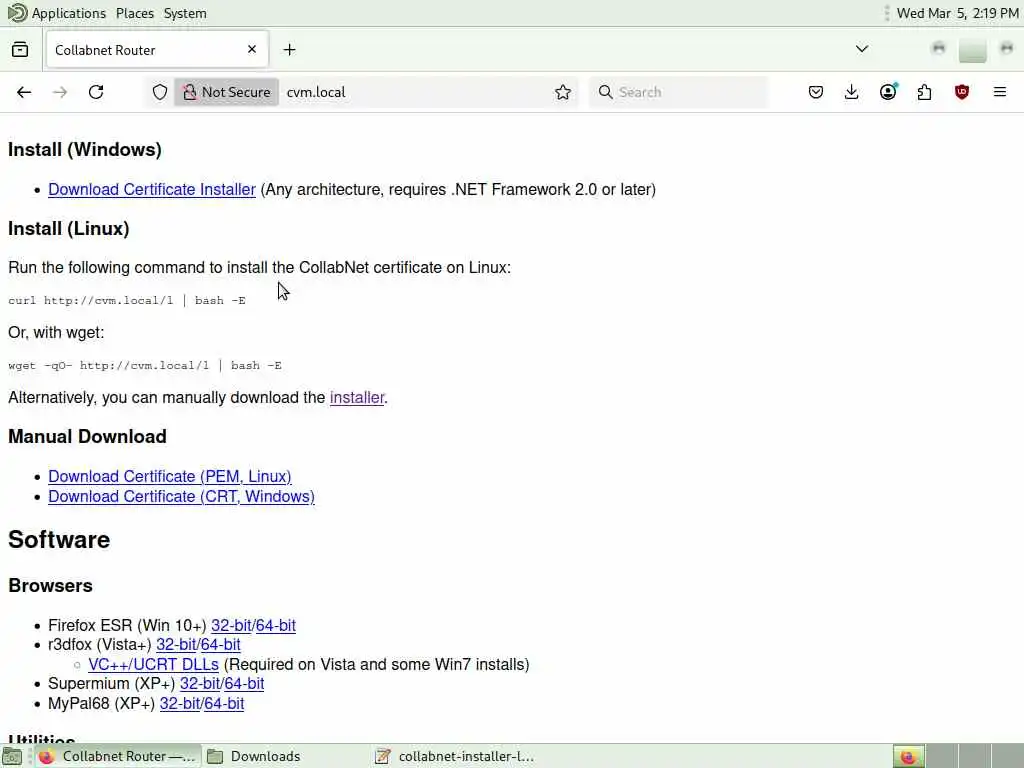Open Supermium 32-bit download link
Screen dimensions: 1024x768
pyautogui.click(x=200, y=684)
